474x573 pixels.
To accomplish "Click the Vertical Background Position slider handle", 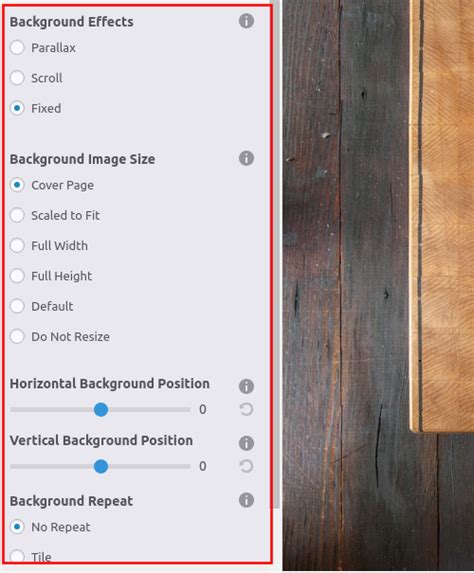I will click(x=101, y=466).
